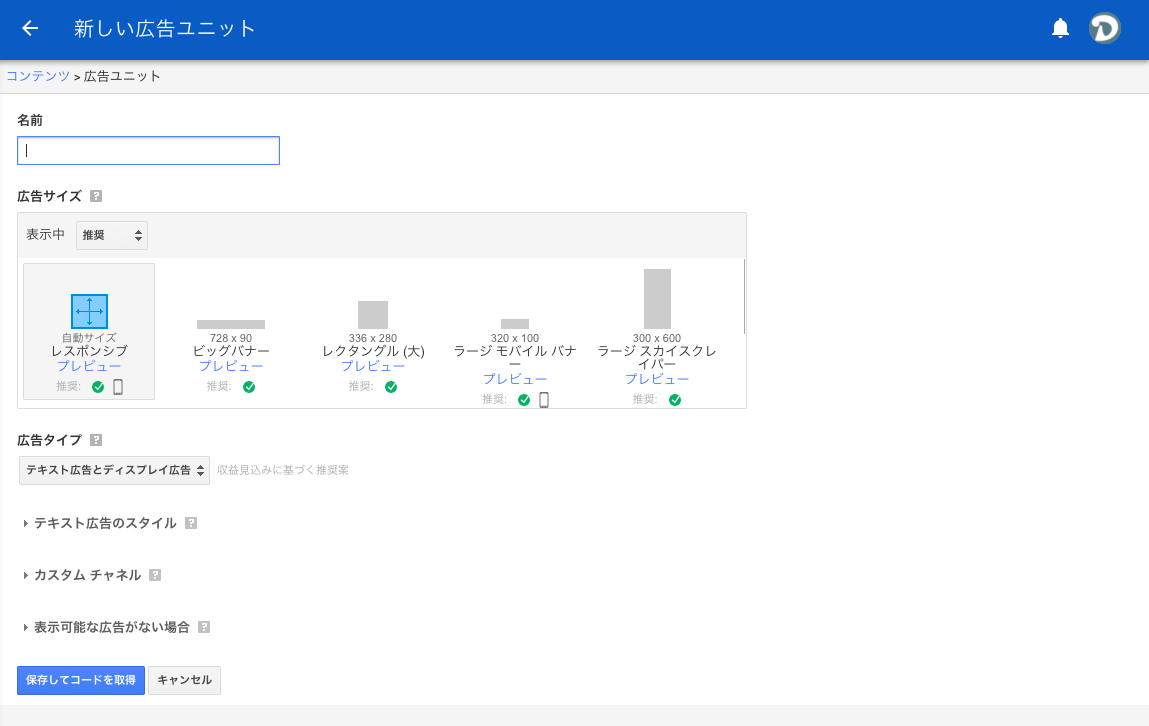Open the notifications bell

tap(1060, 28)
